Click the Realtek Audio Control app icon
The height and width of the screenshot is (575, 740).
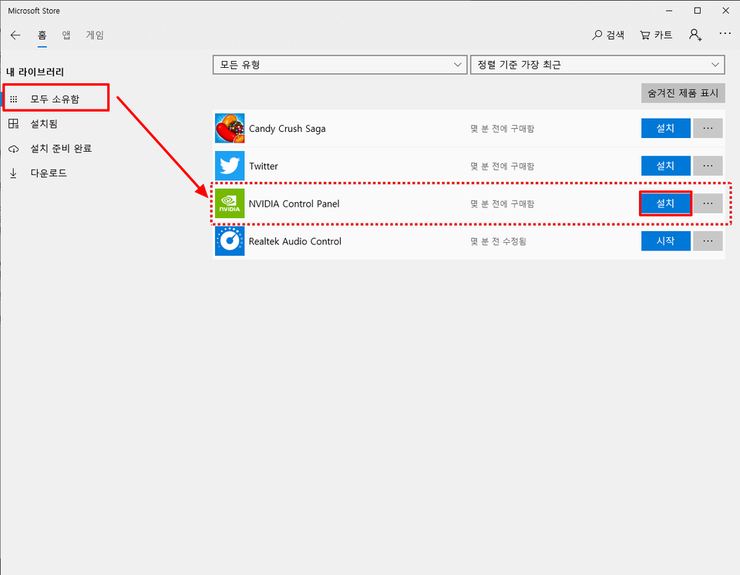[x=230, y=241]
